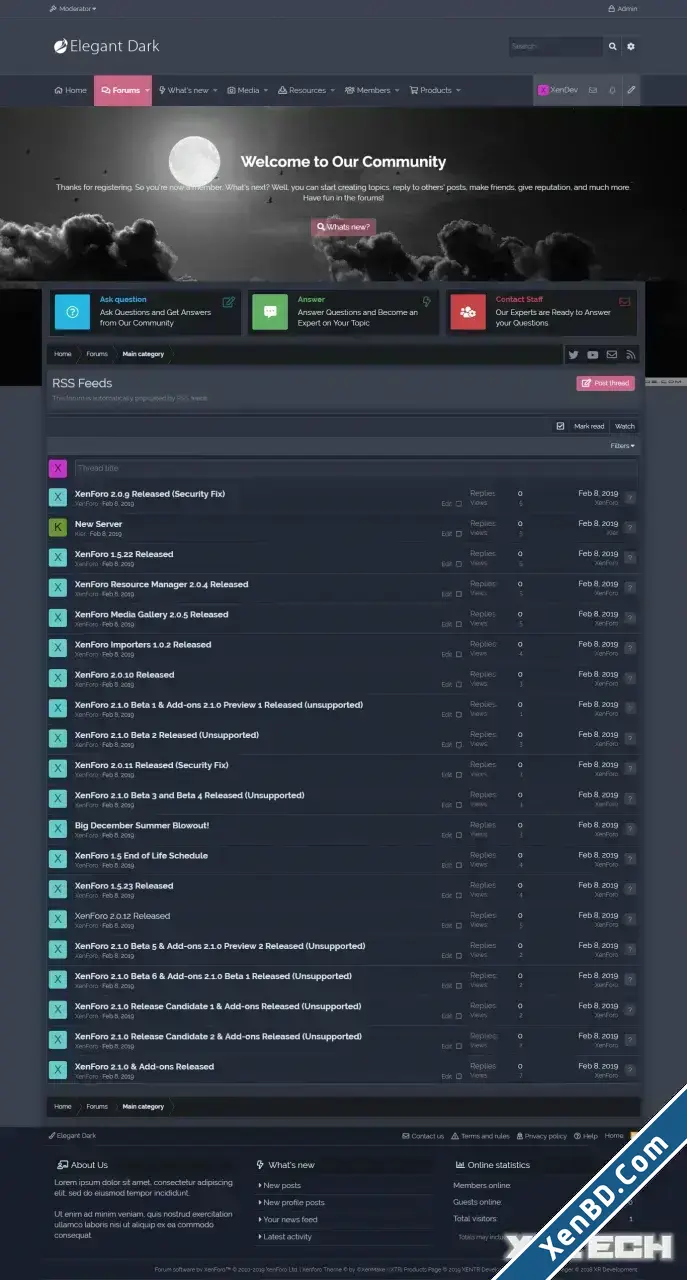The width and height of the screenshot is (687, 1280).
Task: Open XenForo 1.5 End of Life Schedule thread
Action: click(141, 856)
